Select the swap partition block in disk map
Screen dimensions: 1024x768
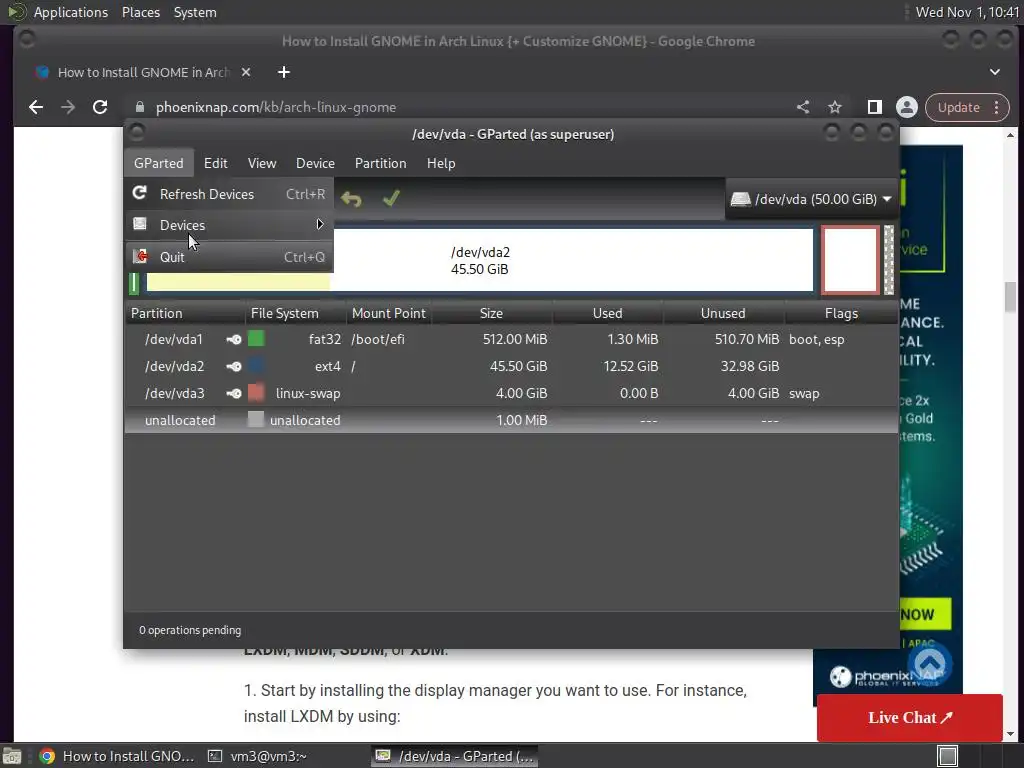tap(850, 260)
